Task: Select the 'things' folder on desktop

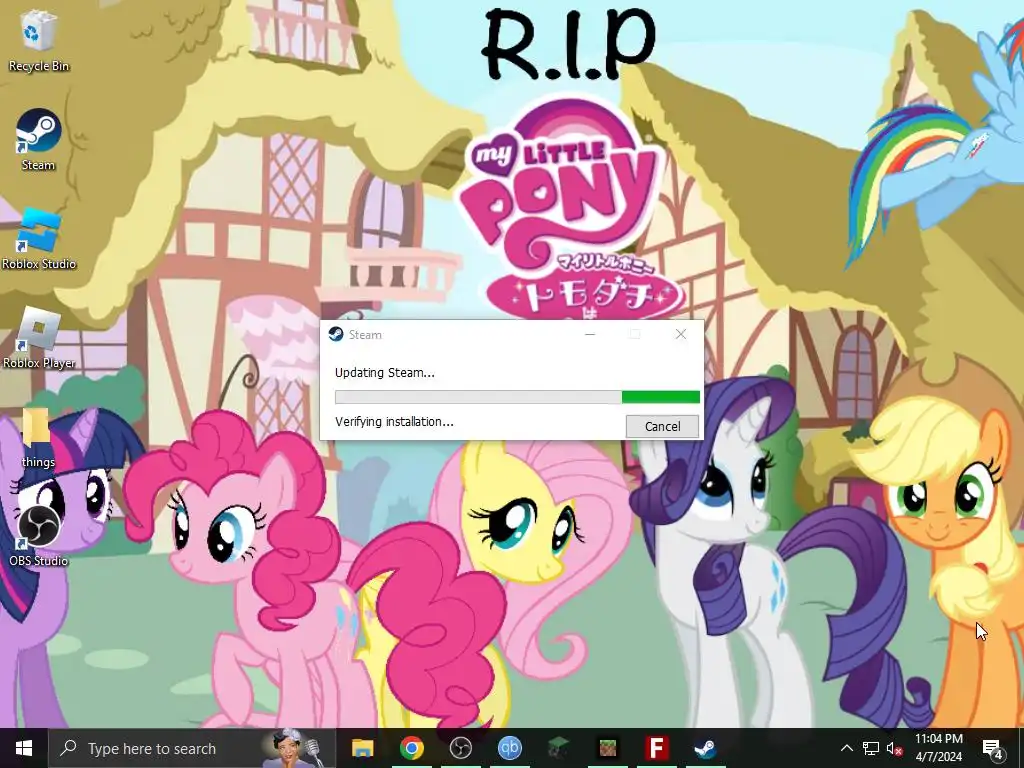Action: click(x=39, y=438)
